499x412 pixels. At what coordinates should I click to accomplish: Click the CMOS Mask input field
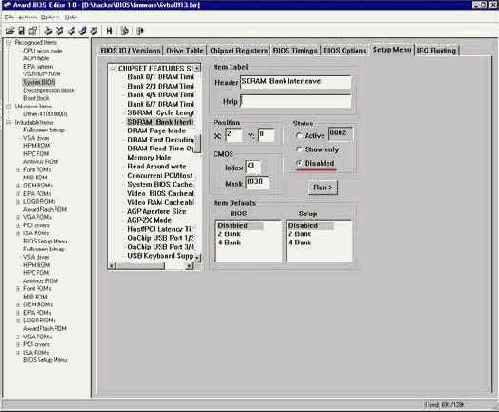tap(257, 182)
